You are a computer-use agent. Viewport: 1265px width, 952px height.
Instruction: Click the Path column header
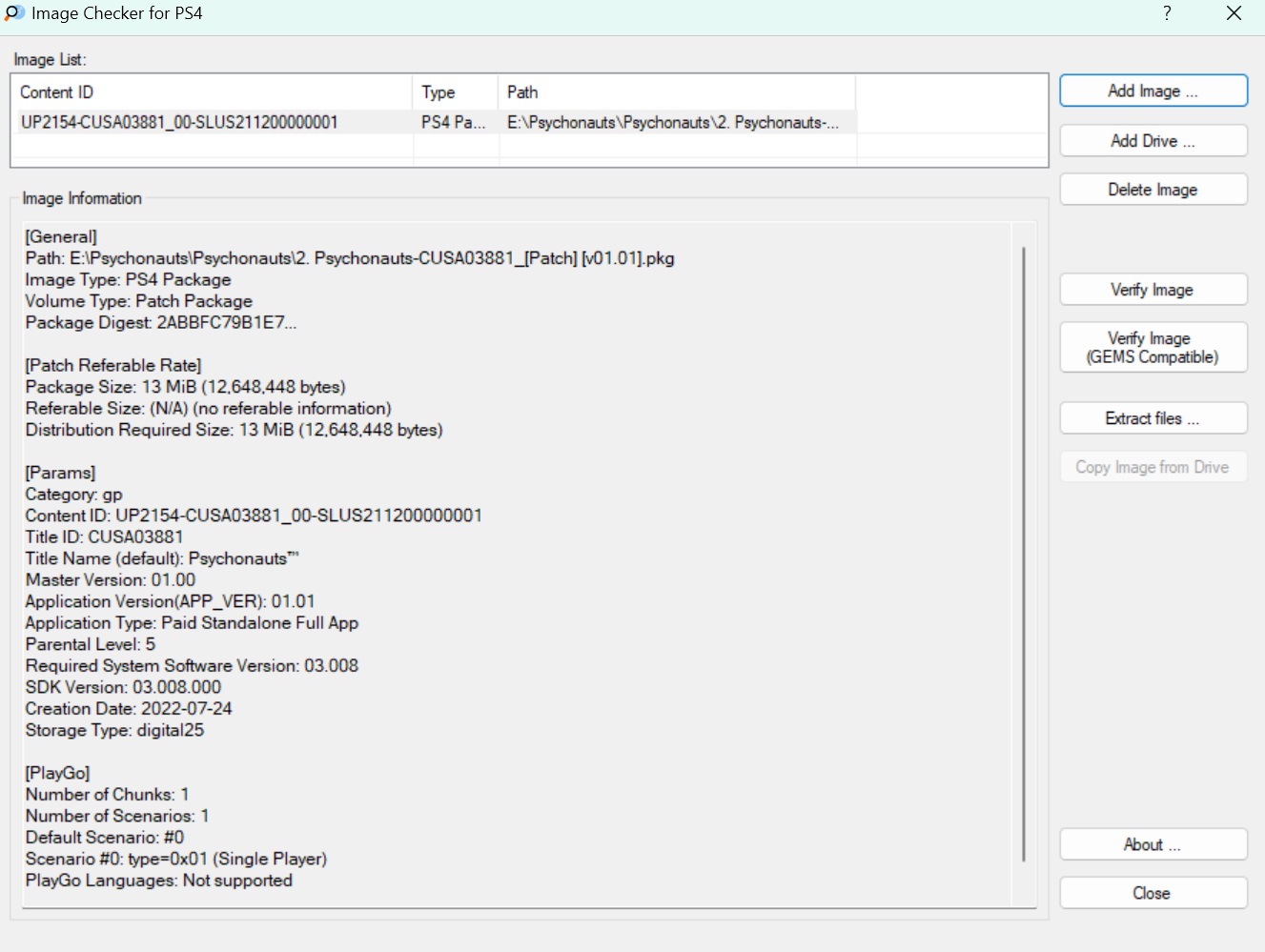[x=675, y=92]
